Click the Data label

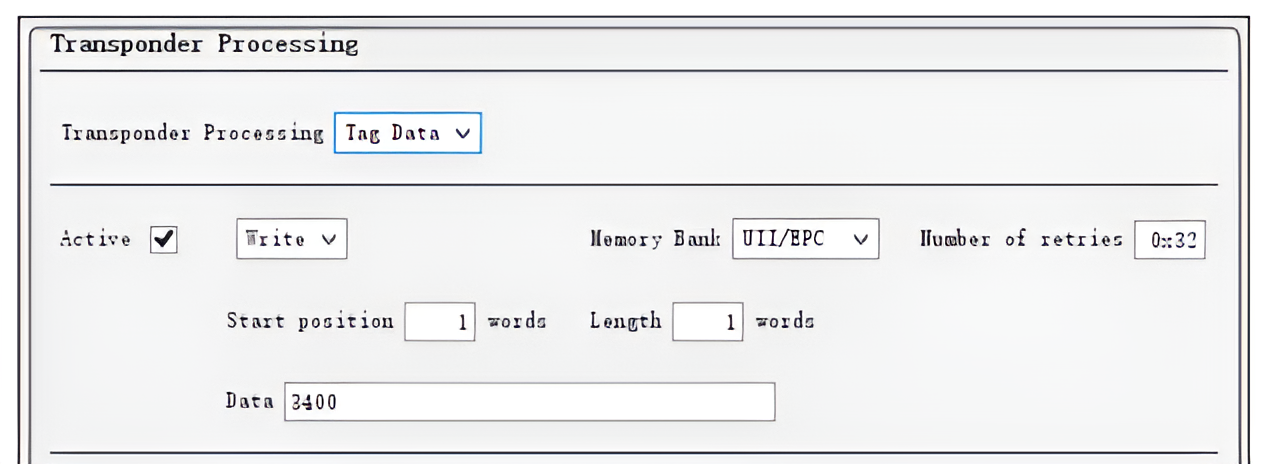coord(250,402)
